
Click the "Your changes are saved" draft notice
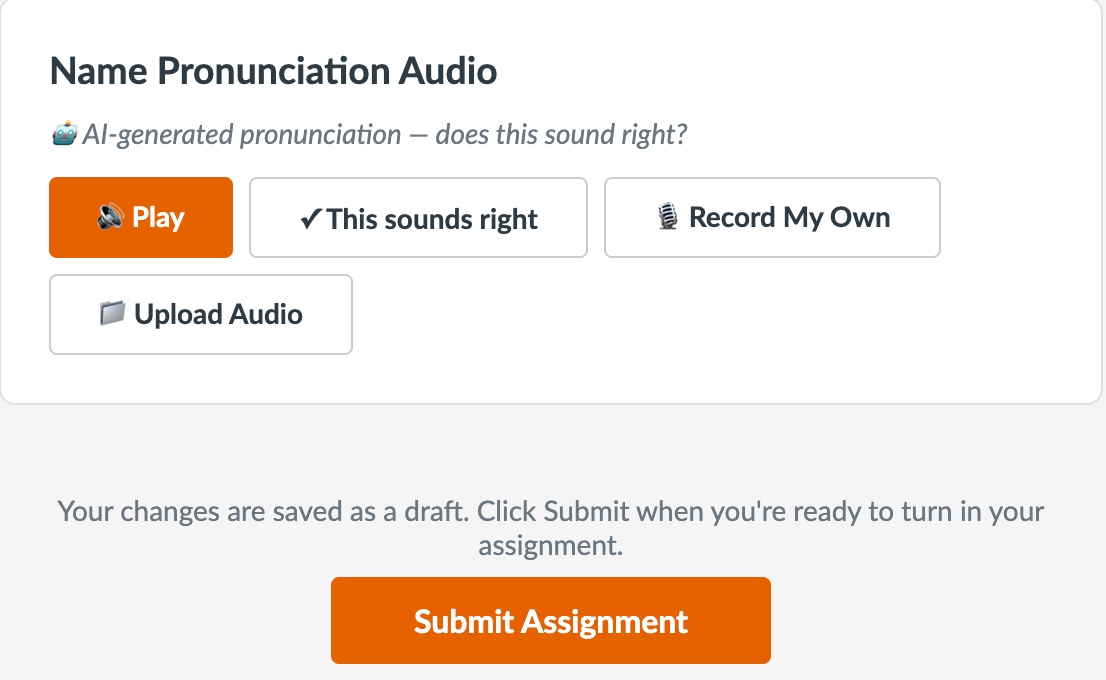(x=551, y=528)
